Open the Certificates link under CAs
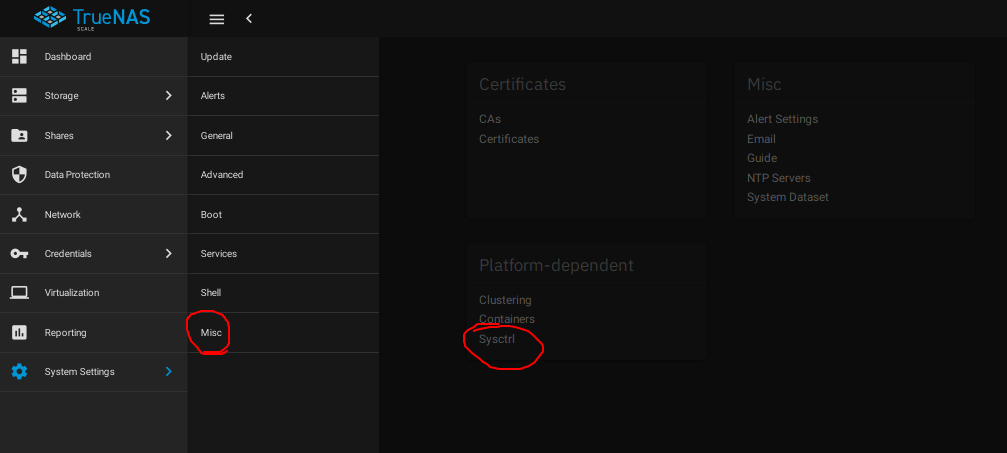Screen dimensions: 1007x453 click(509, 139)
